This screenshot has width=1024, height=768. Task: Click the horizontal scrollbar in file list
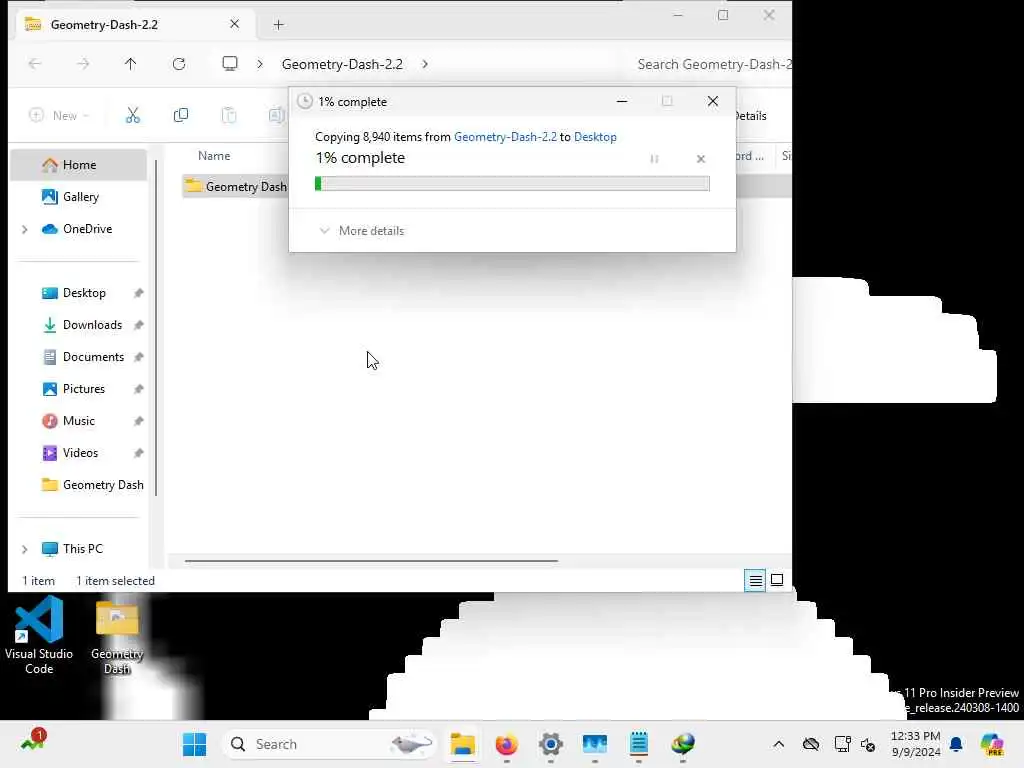(371, 560)
